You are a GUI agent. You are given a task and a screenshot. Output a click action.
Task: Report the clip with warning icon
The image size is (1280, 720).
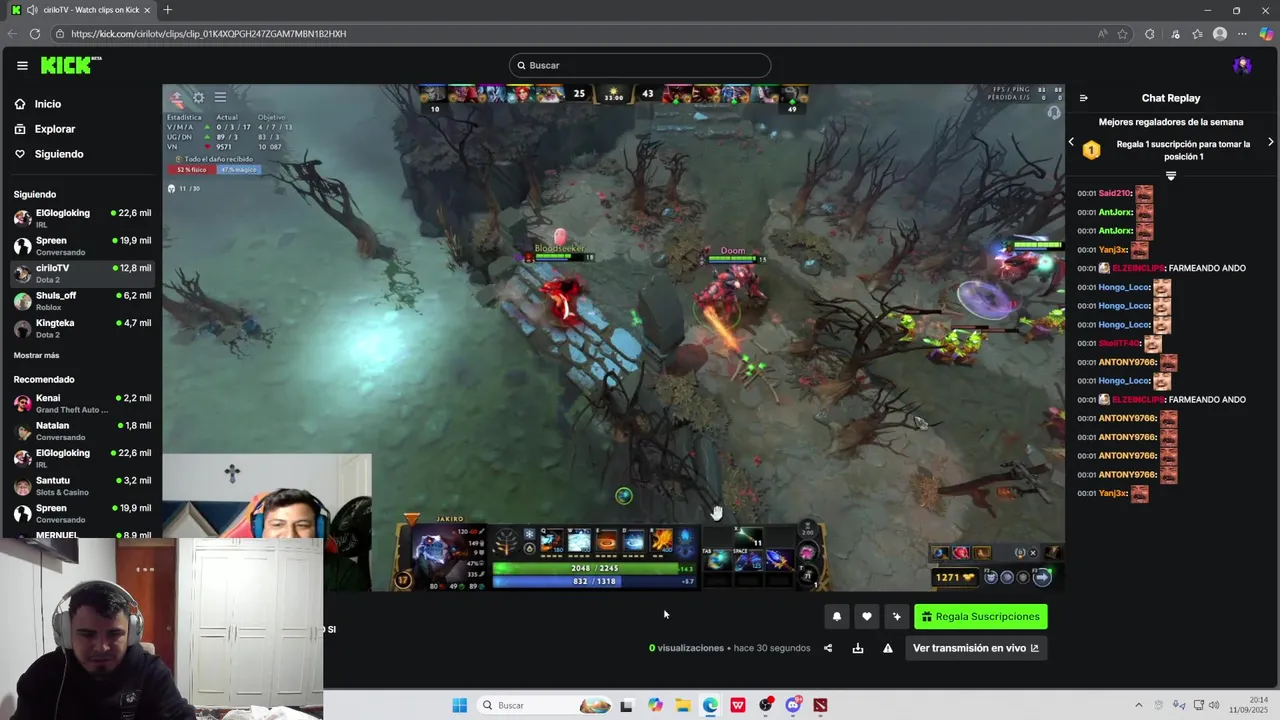(x=888, y=648)
